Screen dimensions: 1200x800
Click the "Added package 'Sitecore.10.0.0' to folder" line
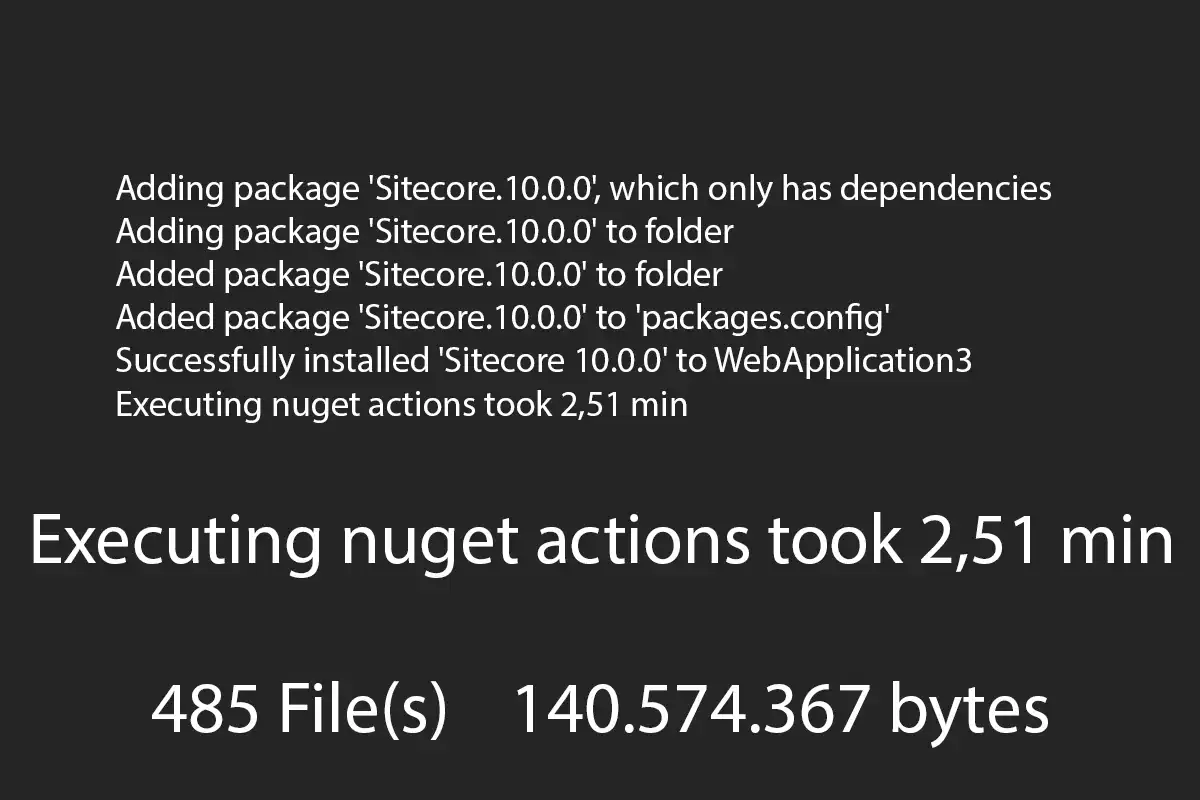click(x=419, y=275)
